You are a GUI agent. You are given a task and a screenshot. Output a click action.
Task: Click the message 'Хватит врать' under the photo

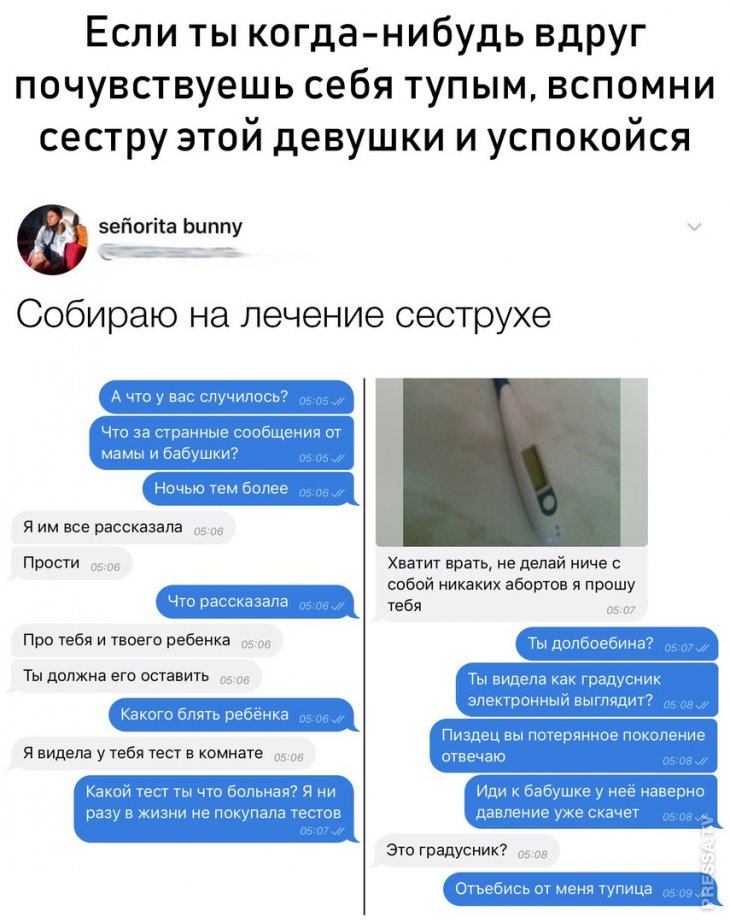click(x=511, y=585)
